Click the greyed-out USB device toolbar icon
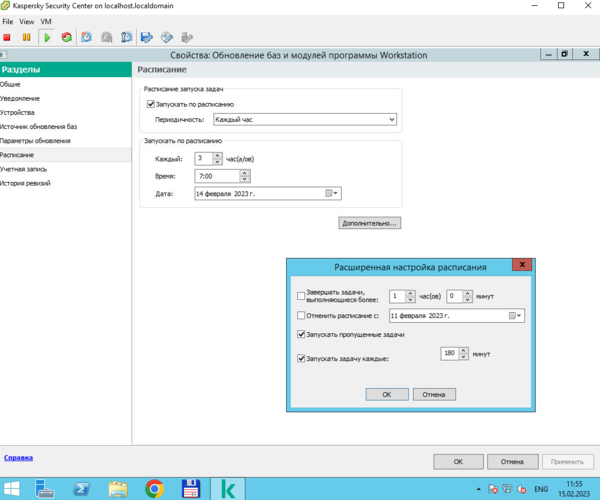The image size is (600, 500). click(x=187, y=37)
